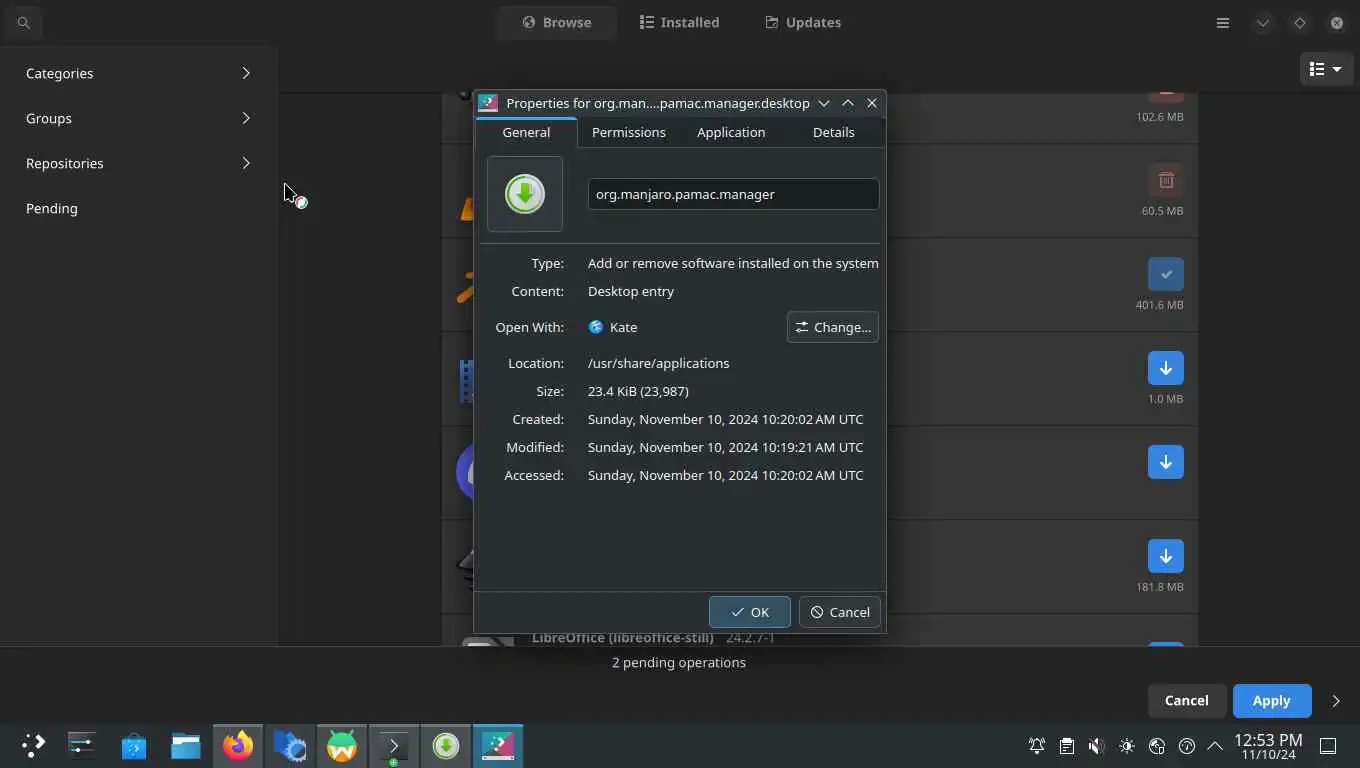The image size is (1360, 768).
Task: Switch to the Browse tab
Action: 557,22
